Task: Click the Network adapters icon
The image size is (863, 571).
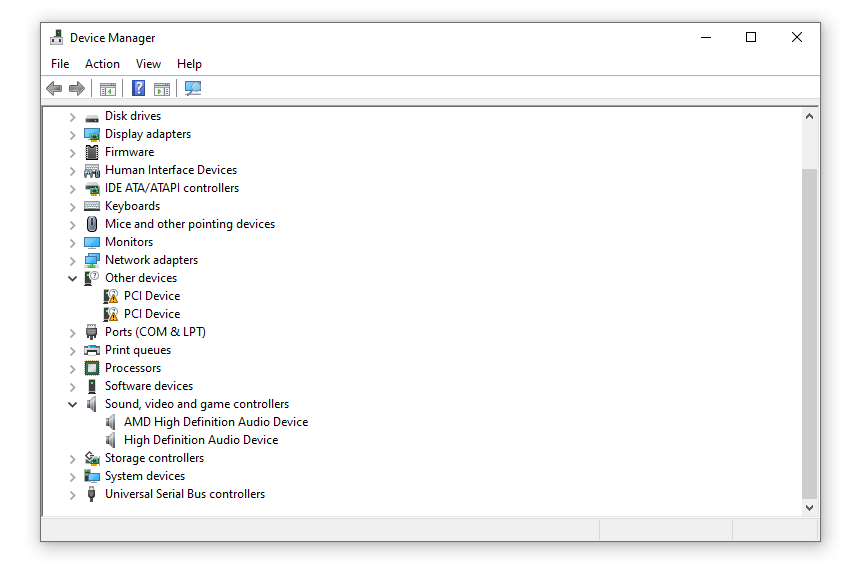Action: click(92, 260)
